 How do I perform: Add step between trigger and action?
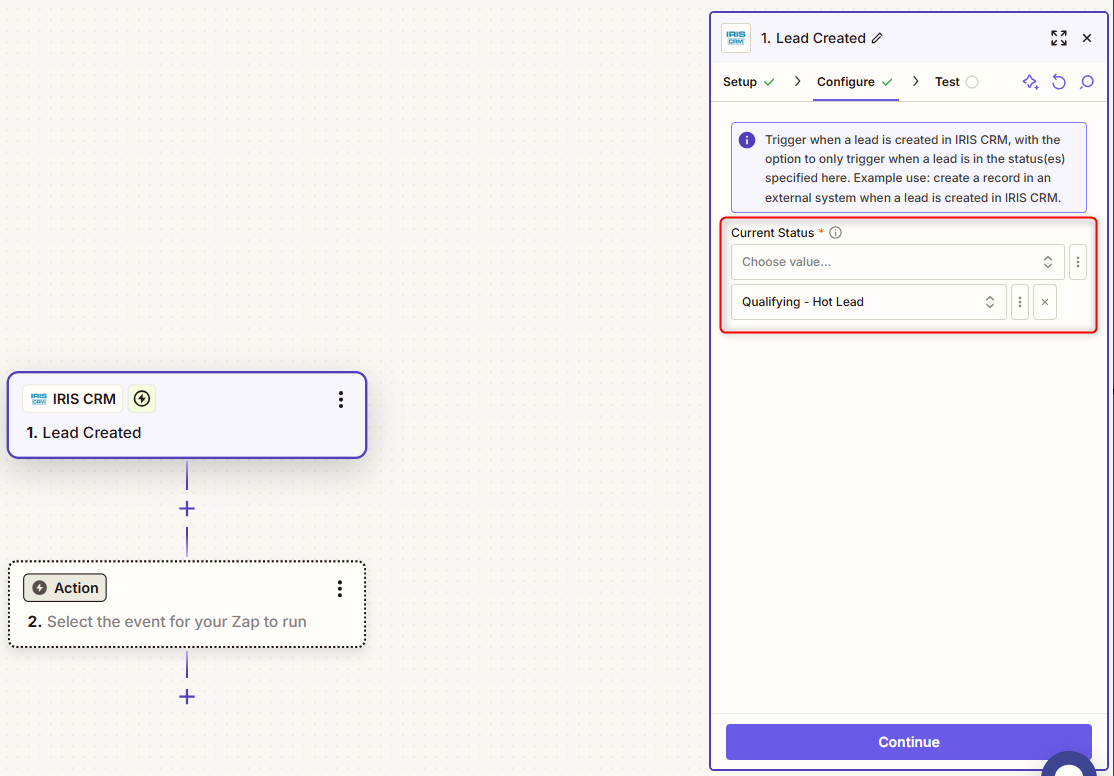pyautogui.click(x=187, y=509)
